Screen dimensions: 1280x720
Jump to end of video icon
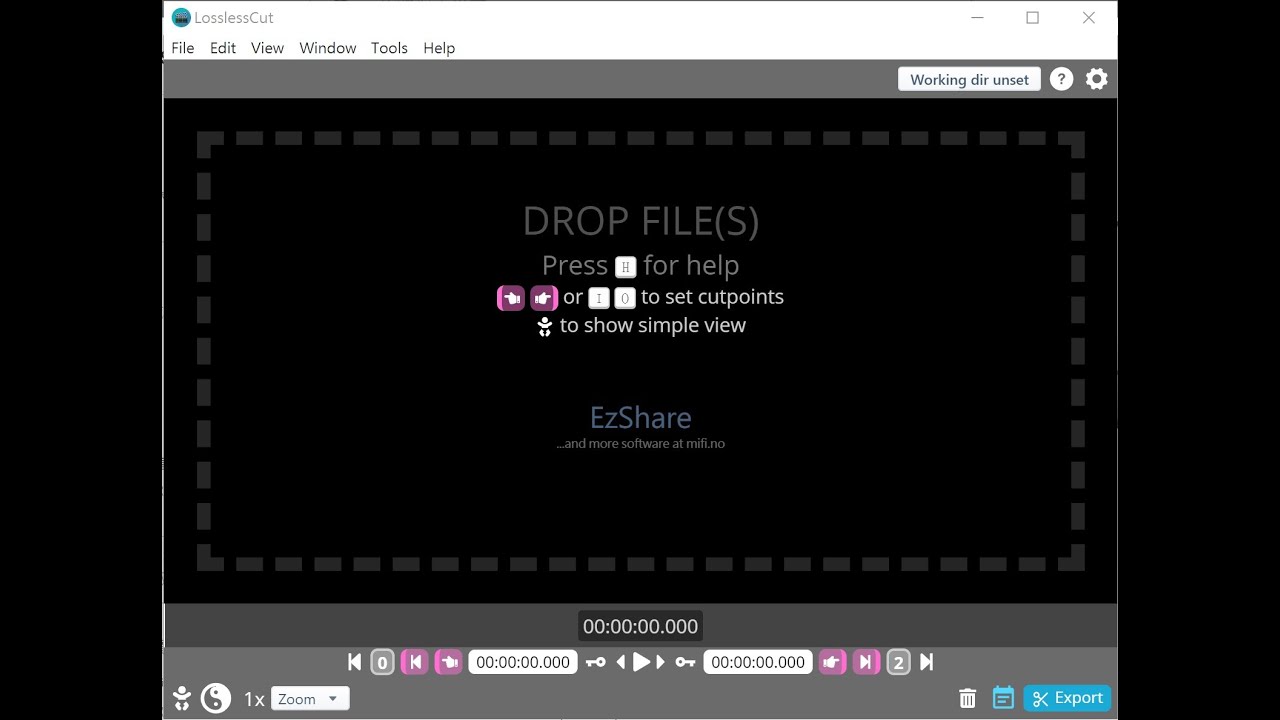coord(926,662)
